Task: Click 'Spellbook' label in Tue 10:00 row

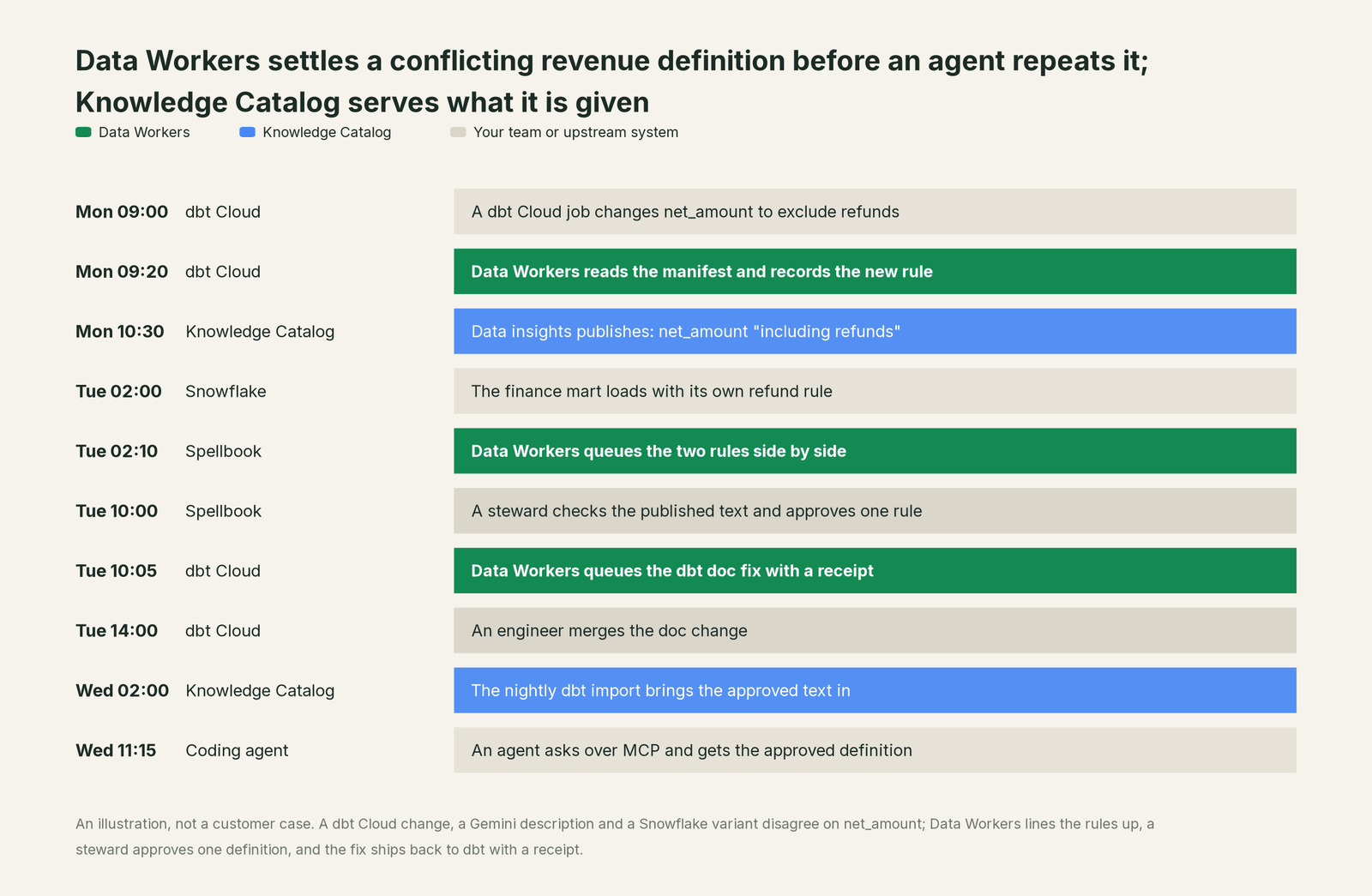Action: pyautogui.click(x=223, y=511)
